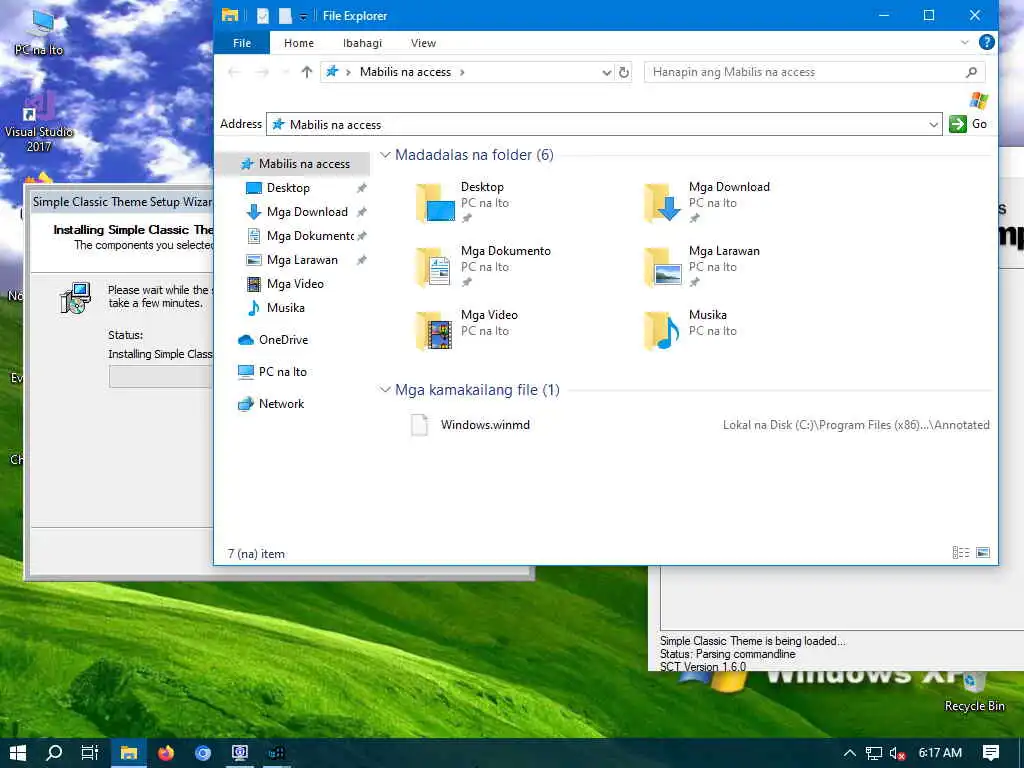Go up one level with Up arrow
Viewport: 1024px width, 768px height.
point(307,72)
